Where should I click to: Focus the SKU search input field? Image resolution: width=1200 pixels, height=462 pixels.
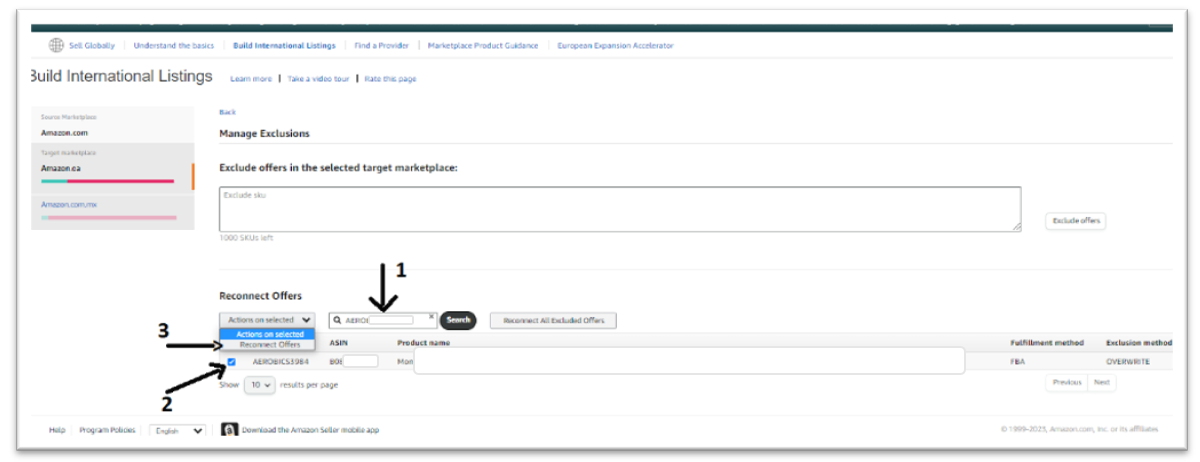pos(383,320)
